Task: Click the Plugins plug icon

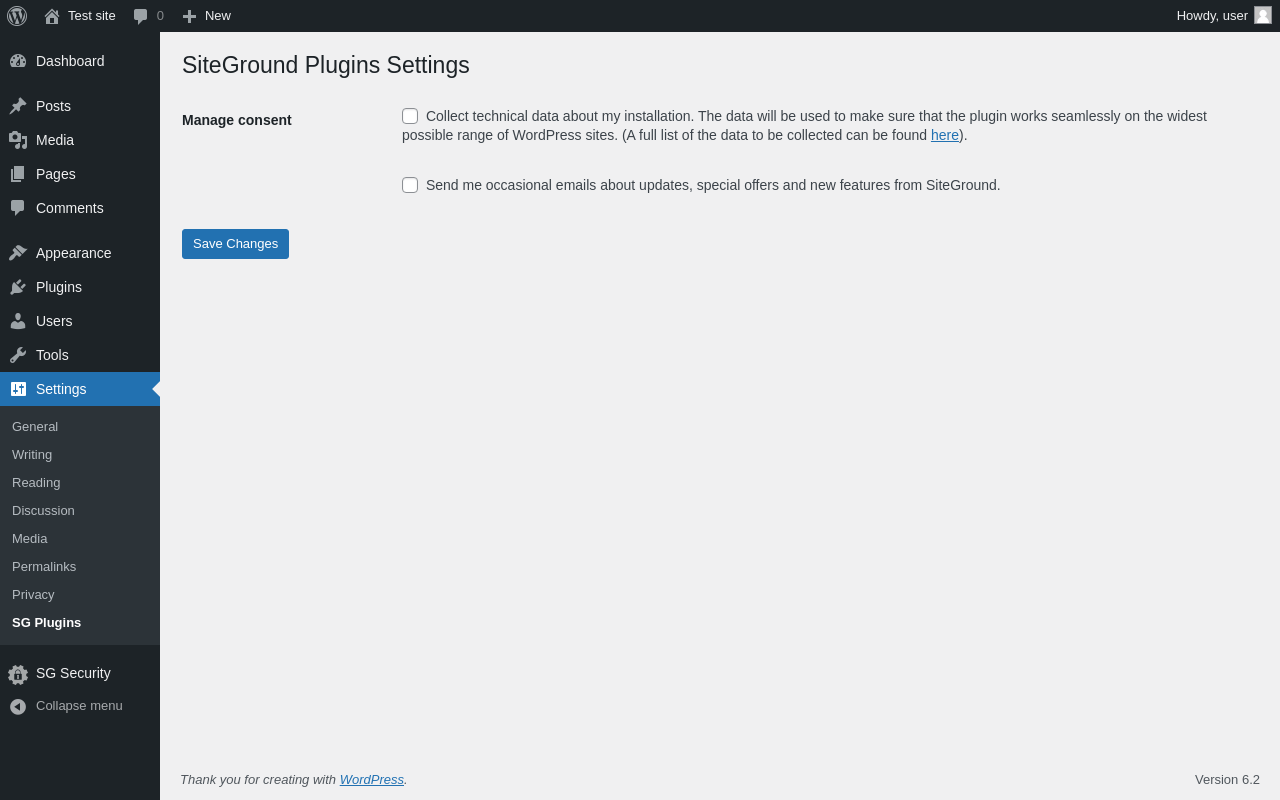Action: click(18, 287)
